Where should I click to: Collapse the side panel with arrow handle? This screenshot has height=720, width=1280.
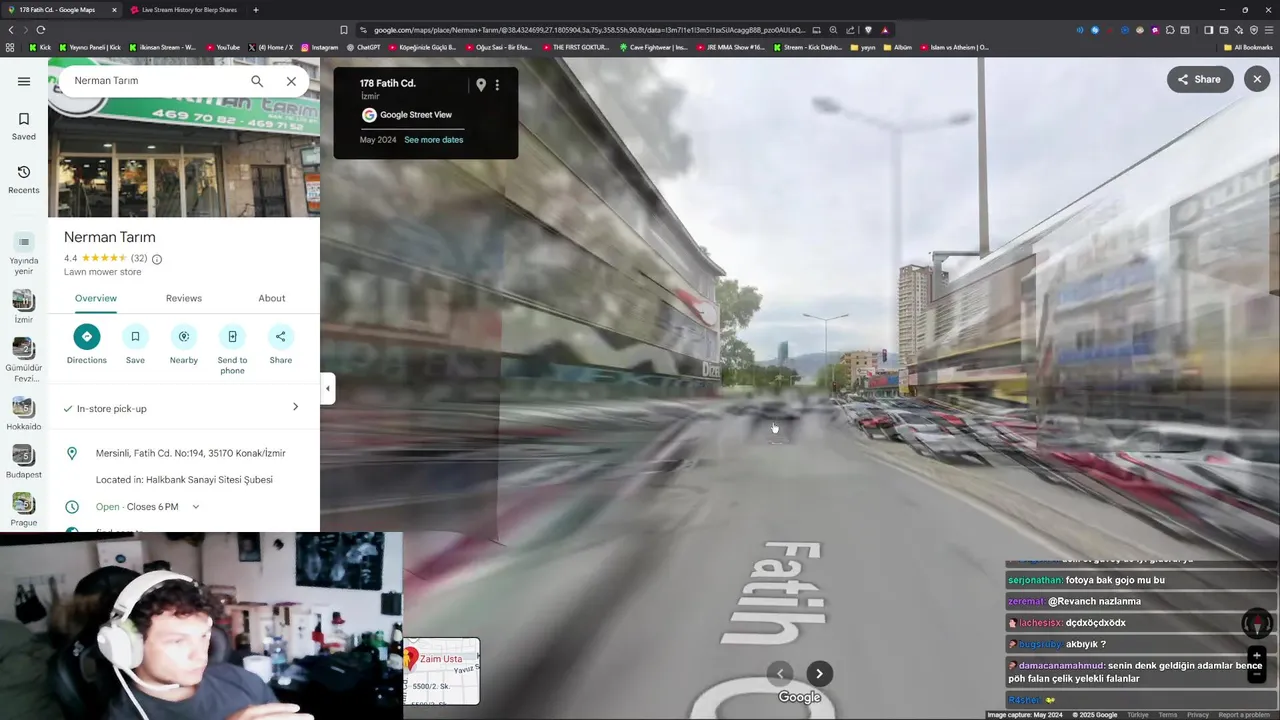click(x=327, y=389)
